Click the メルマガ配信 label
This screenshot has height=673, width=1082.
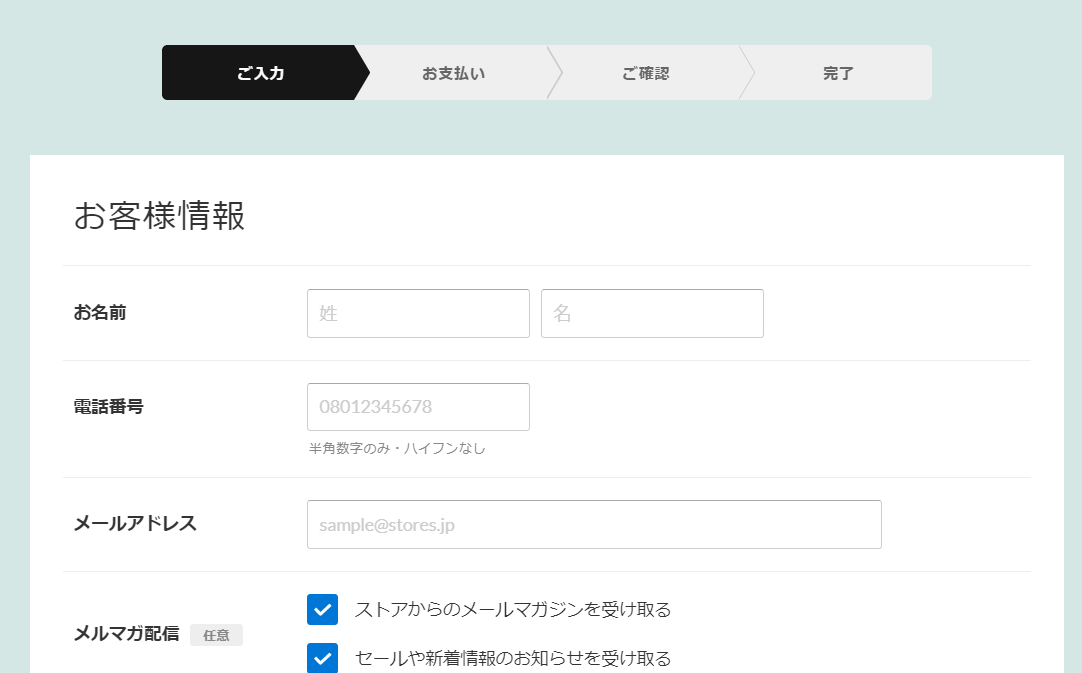(126, 634)
